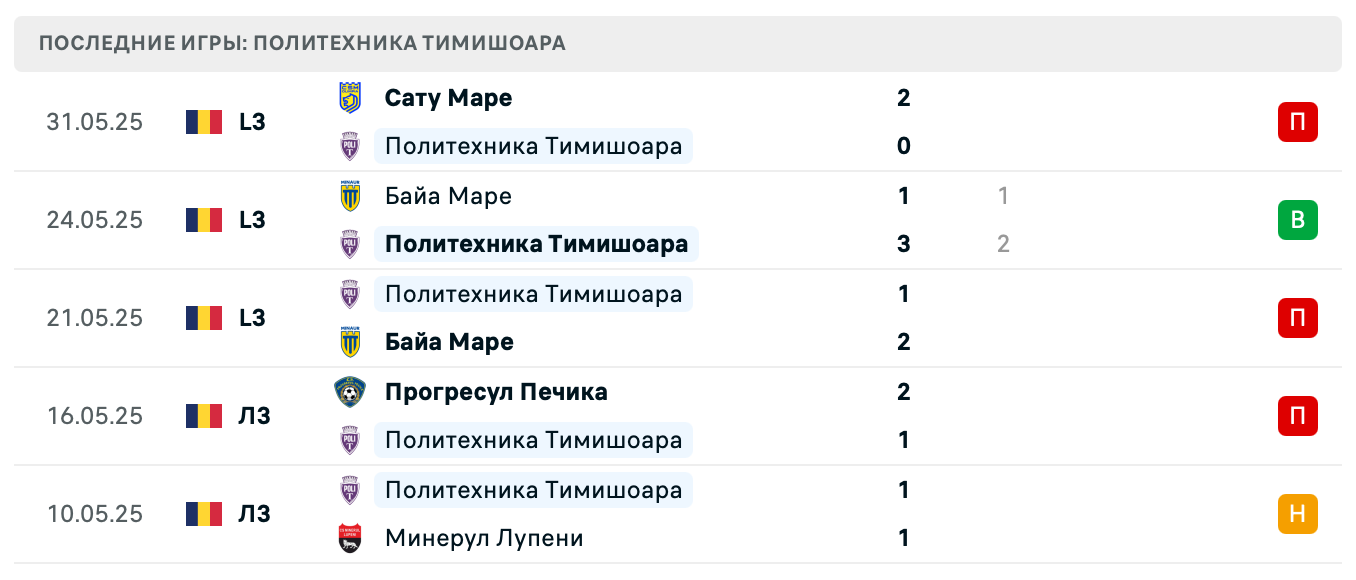
Task: Click the Политехника Тимишоара crest in last row
Action: [349, 489]
